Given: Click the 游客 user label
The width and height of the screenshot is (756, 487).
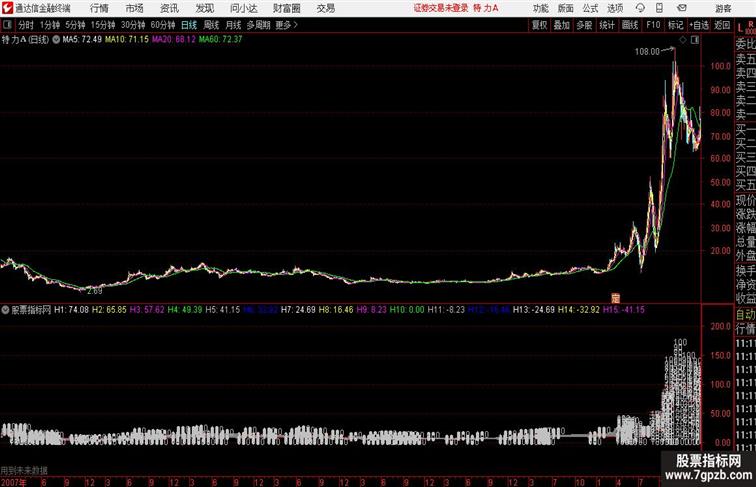Looking at the screenshot, I should [724, 8].
